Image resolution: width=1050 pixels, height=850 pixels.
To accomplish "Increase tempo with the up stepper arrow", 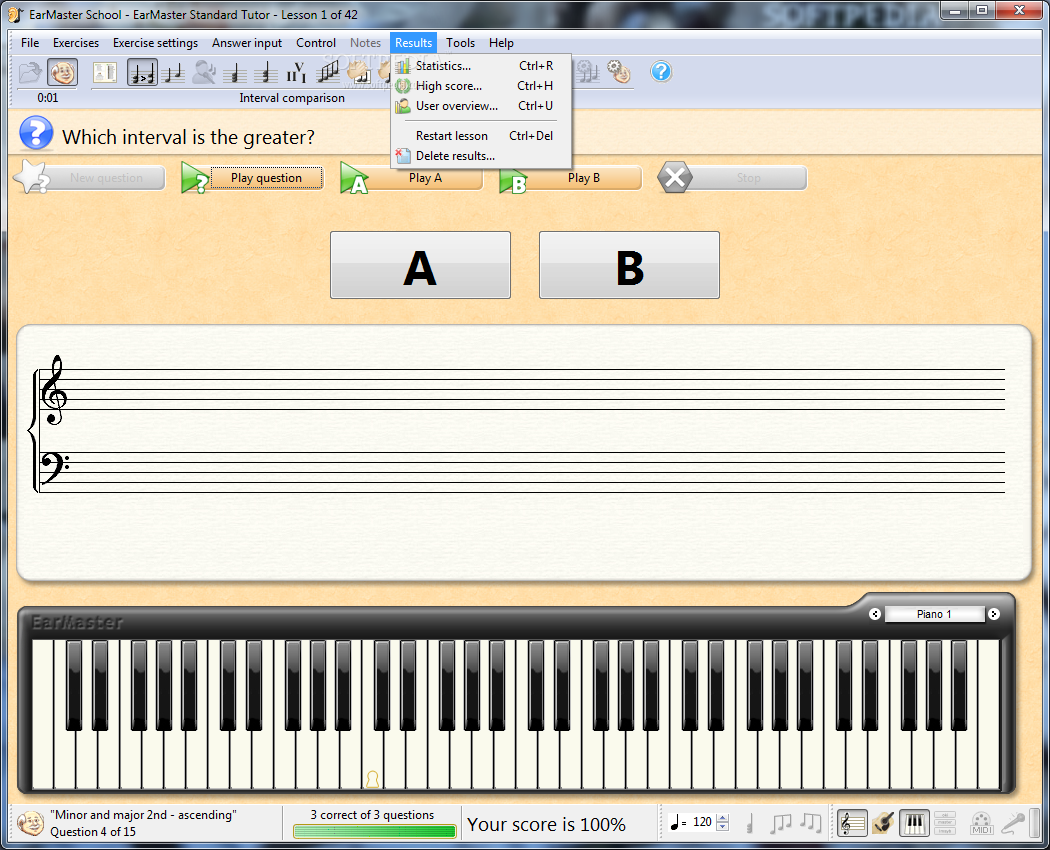I will coord(723,818).
